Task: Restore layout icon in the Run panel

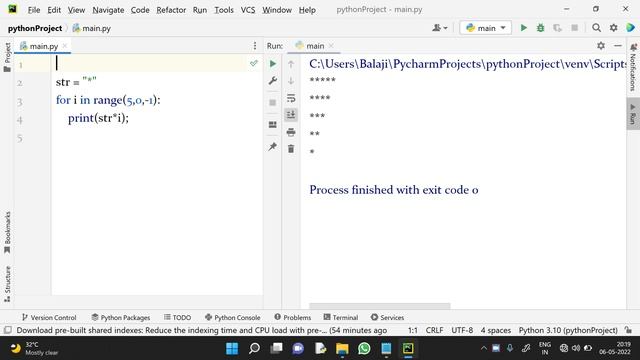Action: pyautogui.click(x=273, y=124)
